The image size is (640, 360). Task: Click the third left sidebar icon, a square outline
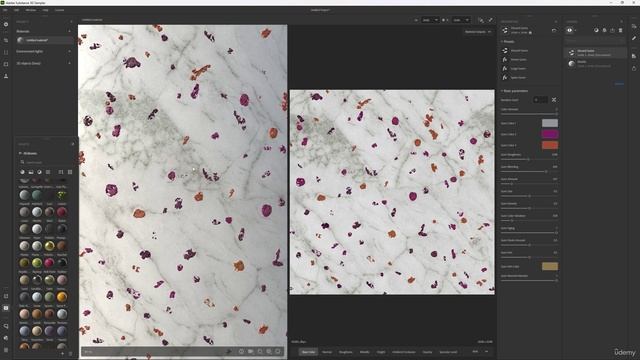point(6,52)
